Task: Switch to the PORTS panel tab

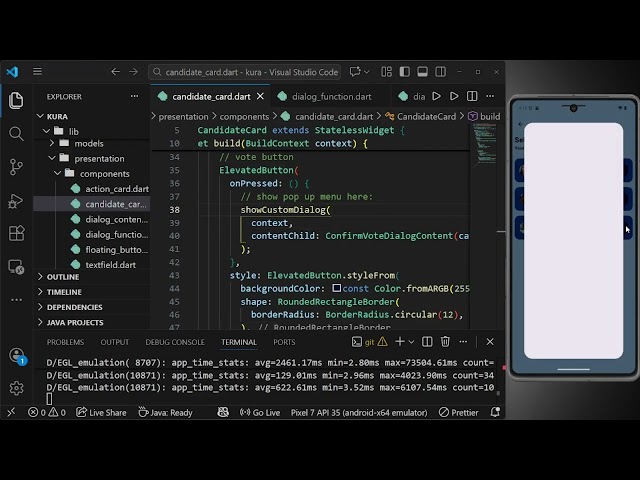Action: [x=284, y=342]
